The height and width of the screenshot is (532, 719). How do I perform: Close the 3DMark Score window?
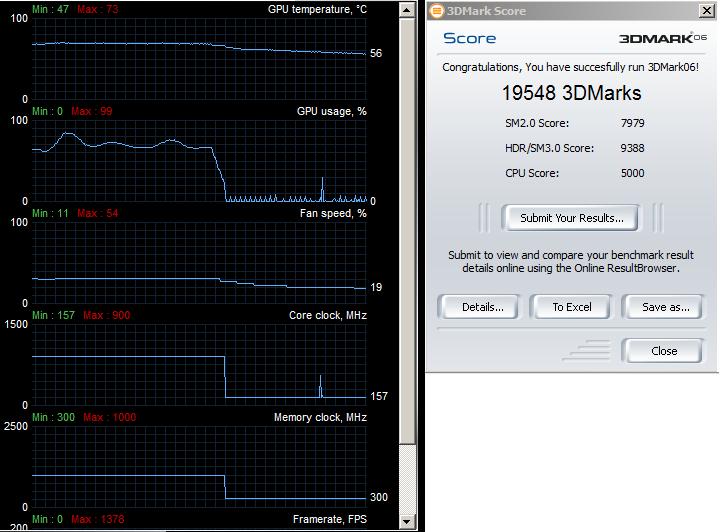(706, 11)
